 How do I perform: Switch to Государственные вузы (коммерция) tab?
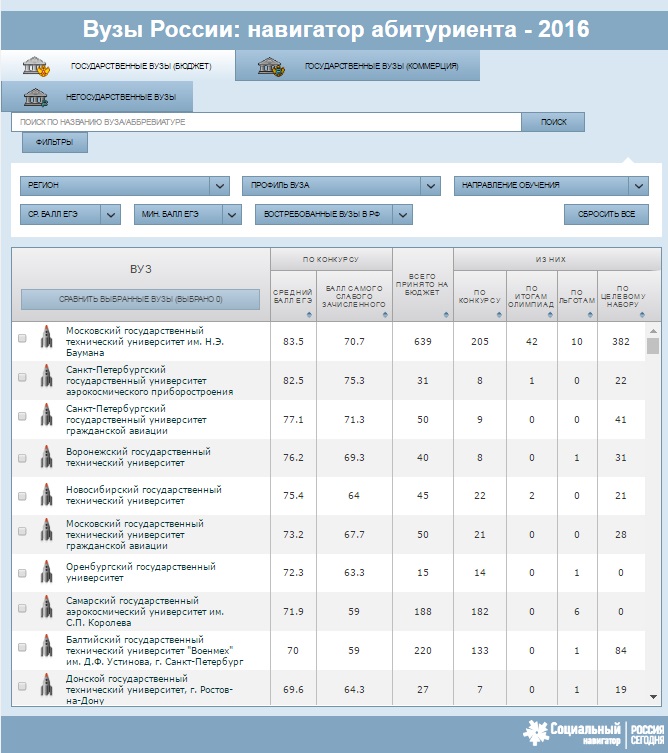coord(357,66)
